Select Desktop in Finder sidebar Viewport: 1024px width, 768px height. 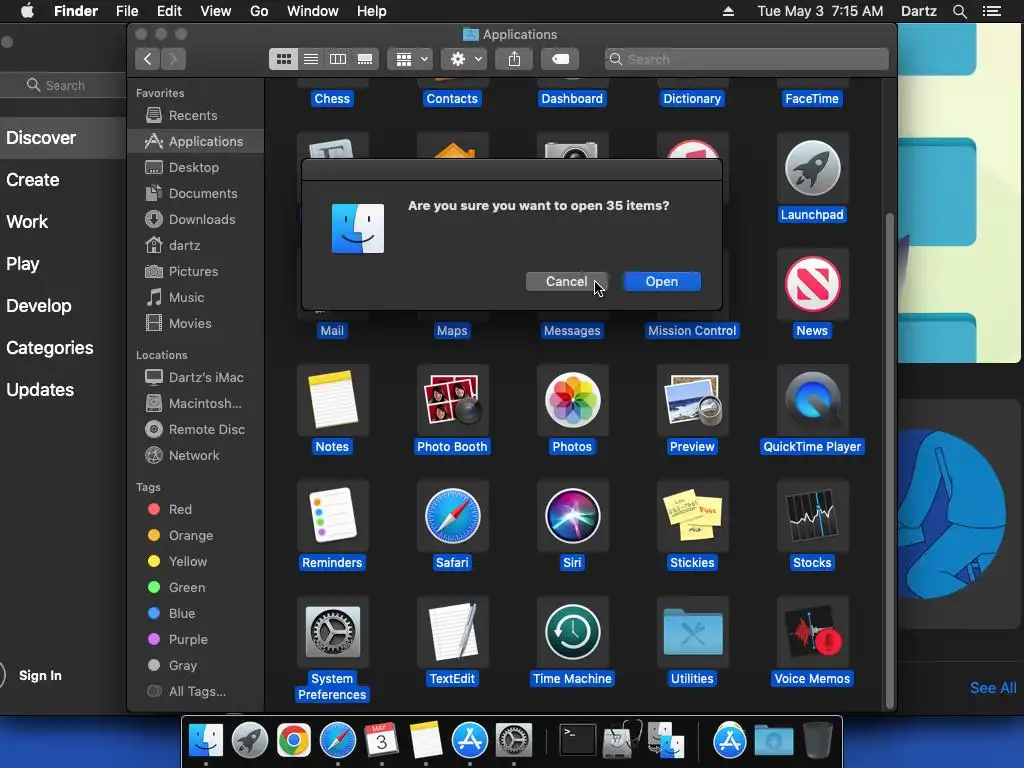tap(196, 168)
